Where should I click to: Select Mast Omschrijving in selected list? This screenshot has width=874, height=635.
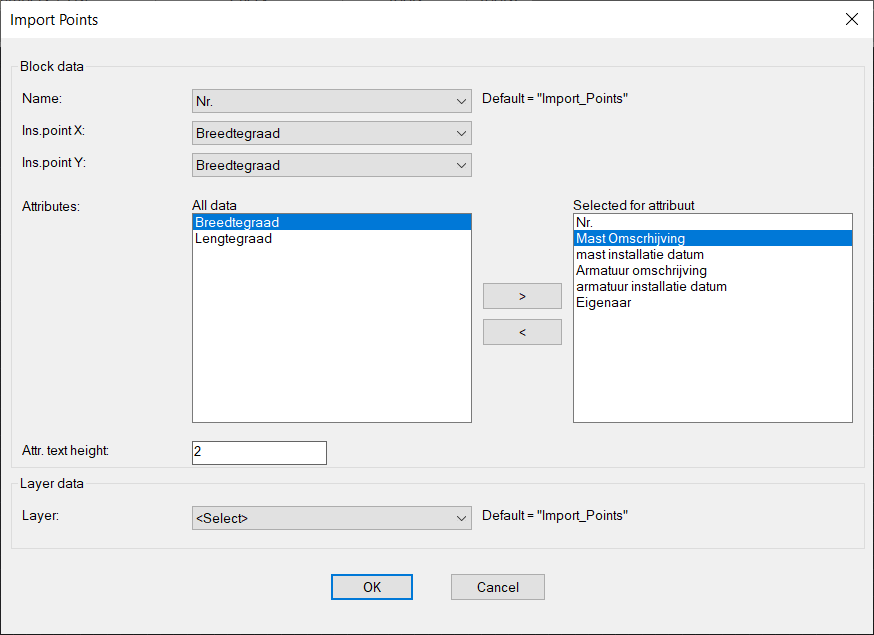tap(713, 239)
